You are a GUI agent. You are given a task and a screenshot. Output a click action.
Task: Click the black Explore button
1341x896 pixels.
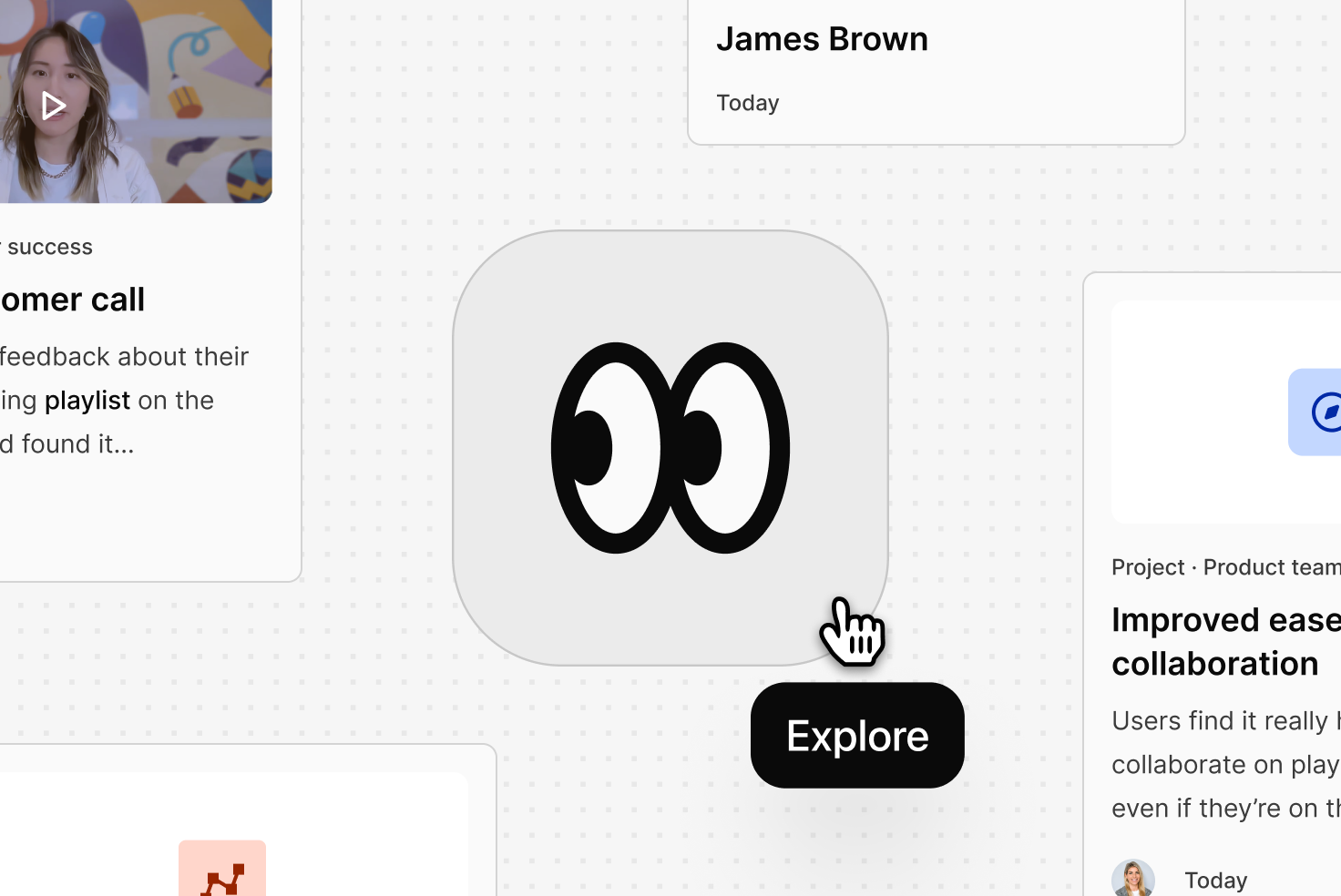857,736
